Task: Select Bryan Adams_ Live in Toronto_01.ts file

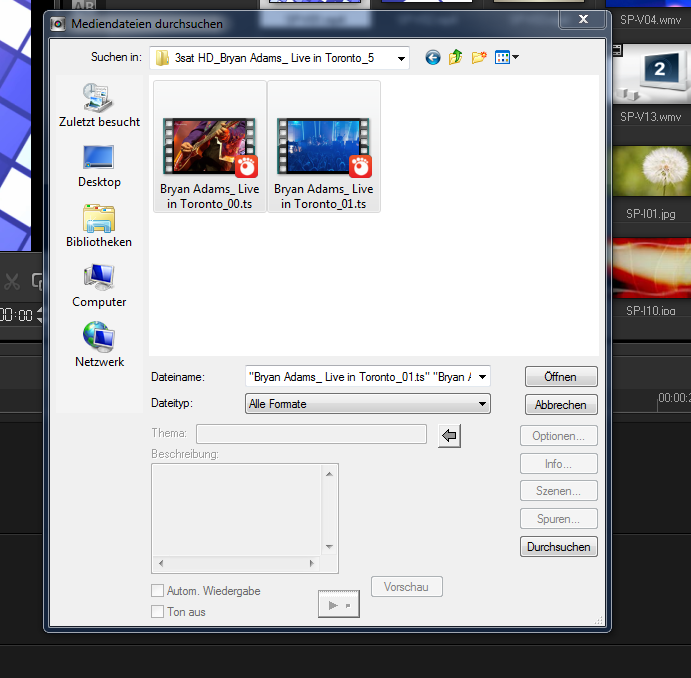Action: click(x=324, y=147)
